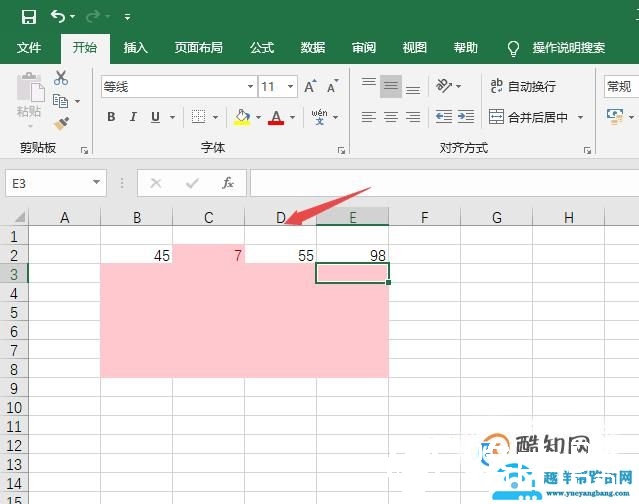Viewport: 639px width, 504px height.
Task: Click the Insert Function fx icon
Action: point(228,183)
